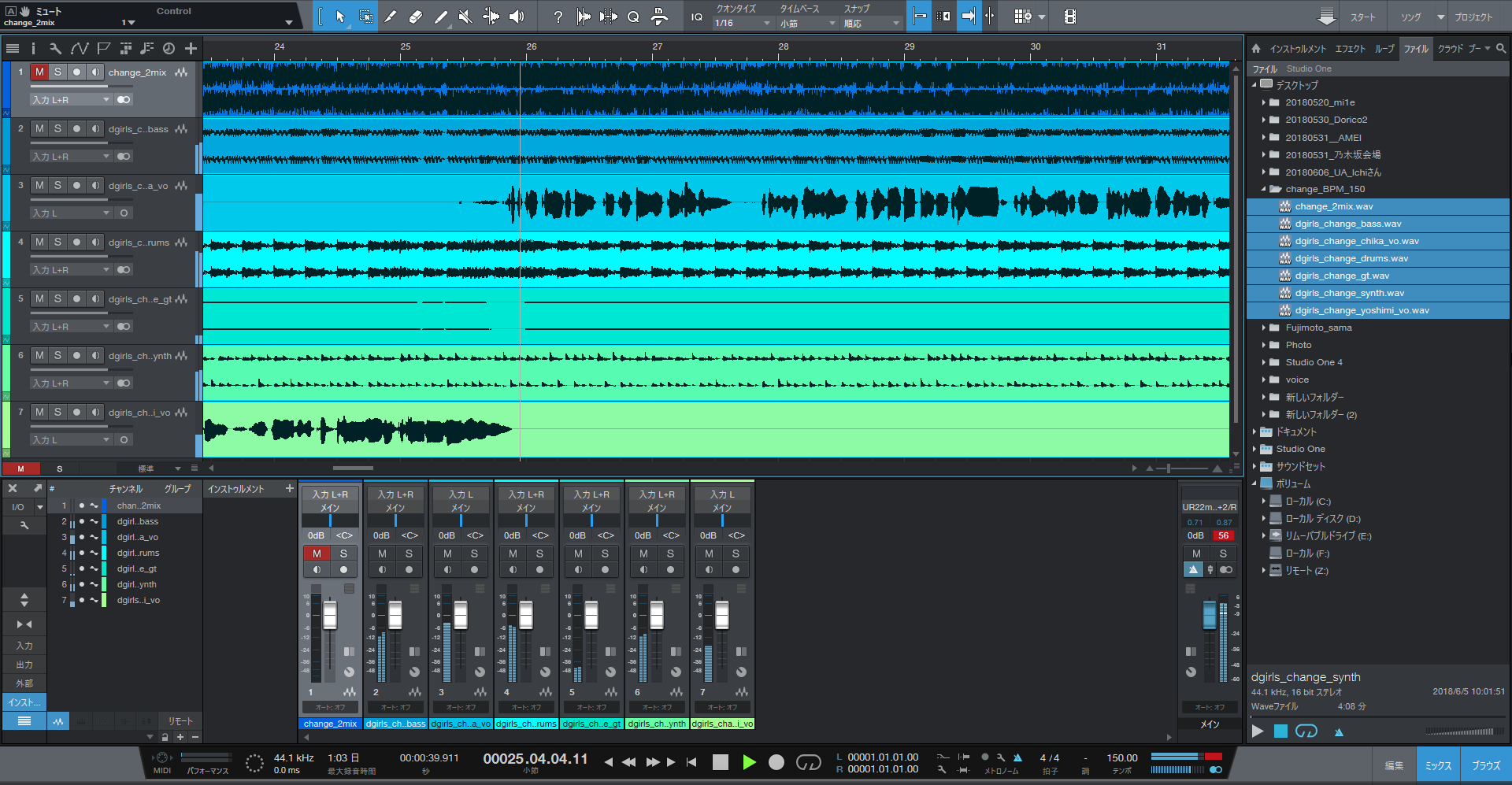Screen dimensions: 1512x785
Task: Solo the dgirls_c..bass track
Action: coord(57,129)
